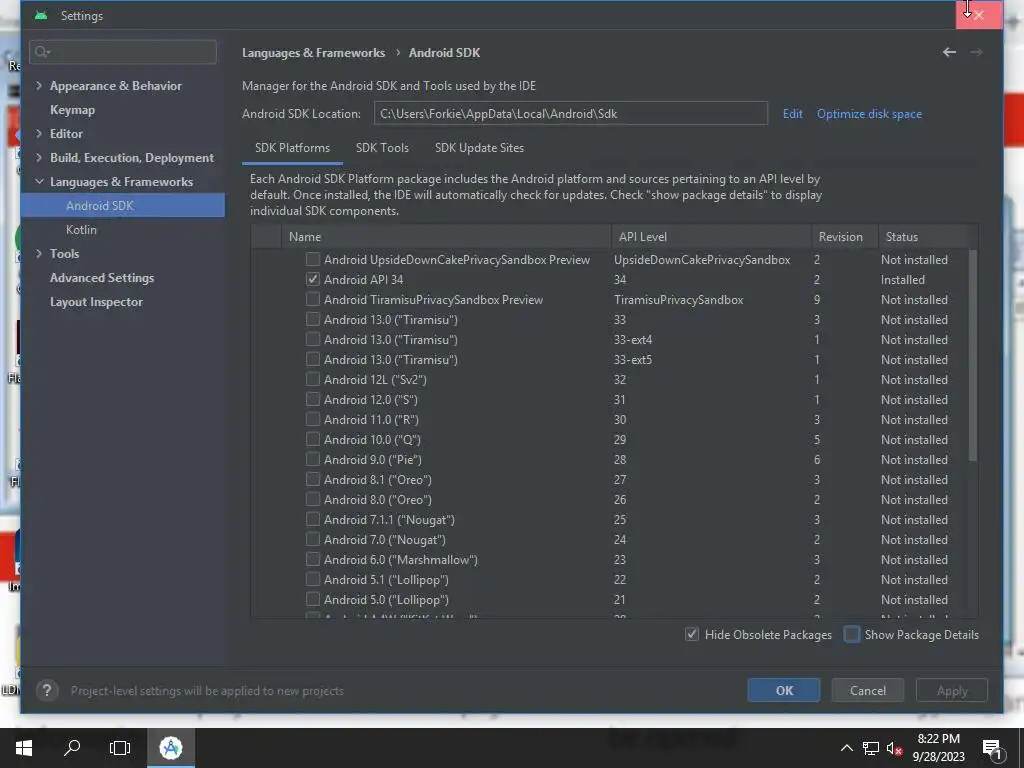Check Android 10.0 ("Q") checkbox
This screenshot has height=768, width=1024.
coord(313,440)
